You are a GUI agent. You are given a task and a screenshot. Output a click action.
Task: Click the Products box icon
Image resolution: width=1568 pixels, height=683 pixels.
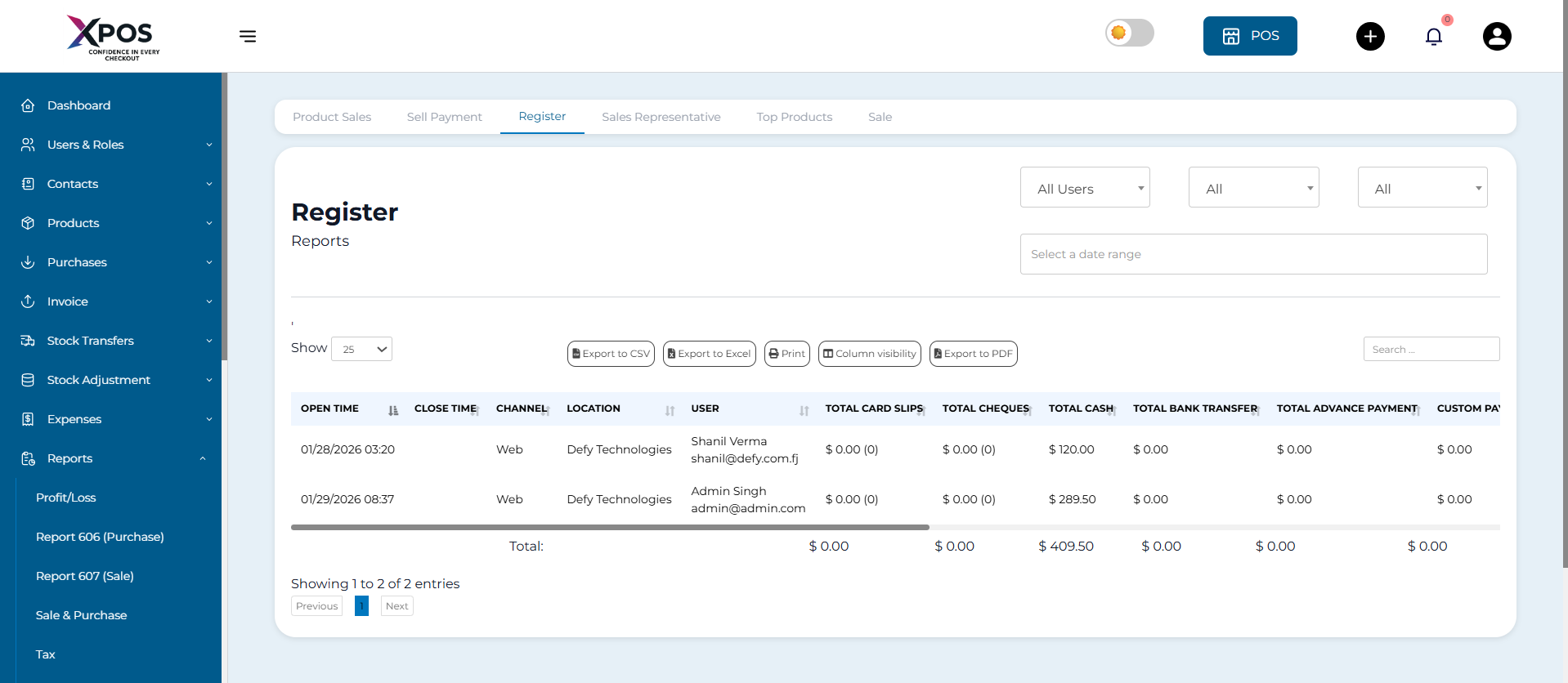[x=28, y=223]
